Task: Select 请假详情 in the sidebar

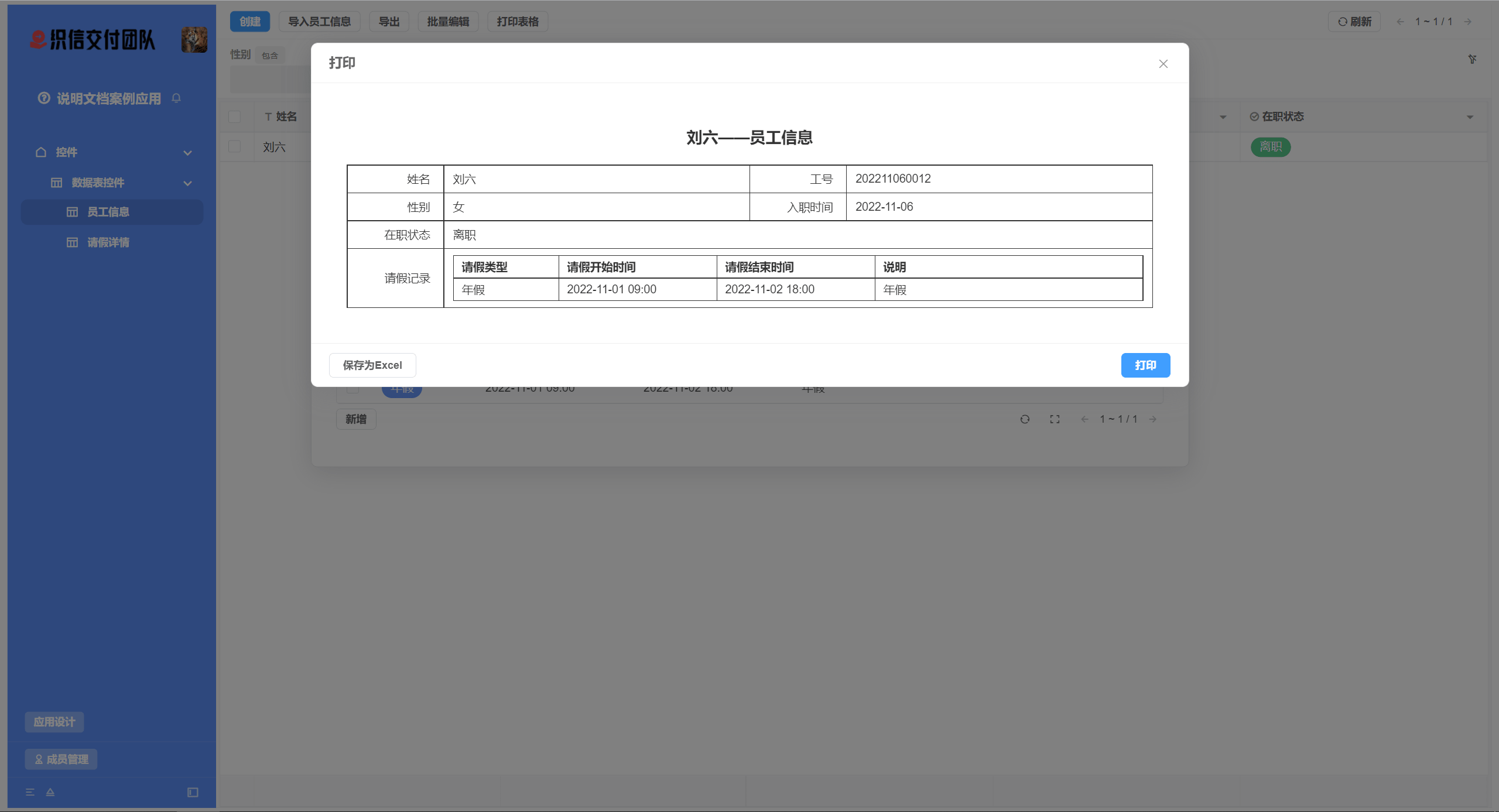Action: pos(108,242)
